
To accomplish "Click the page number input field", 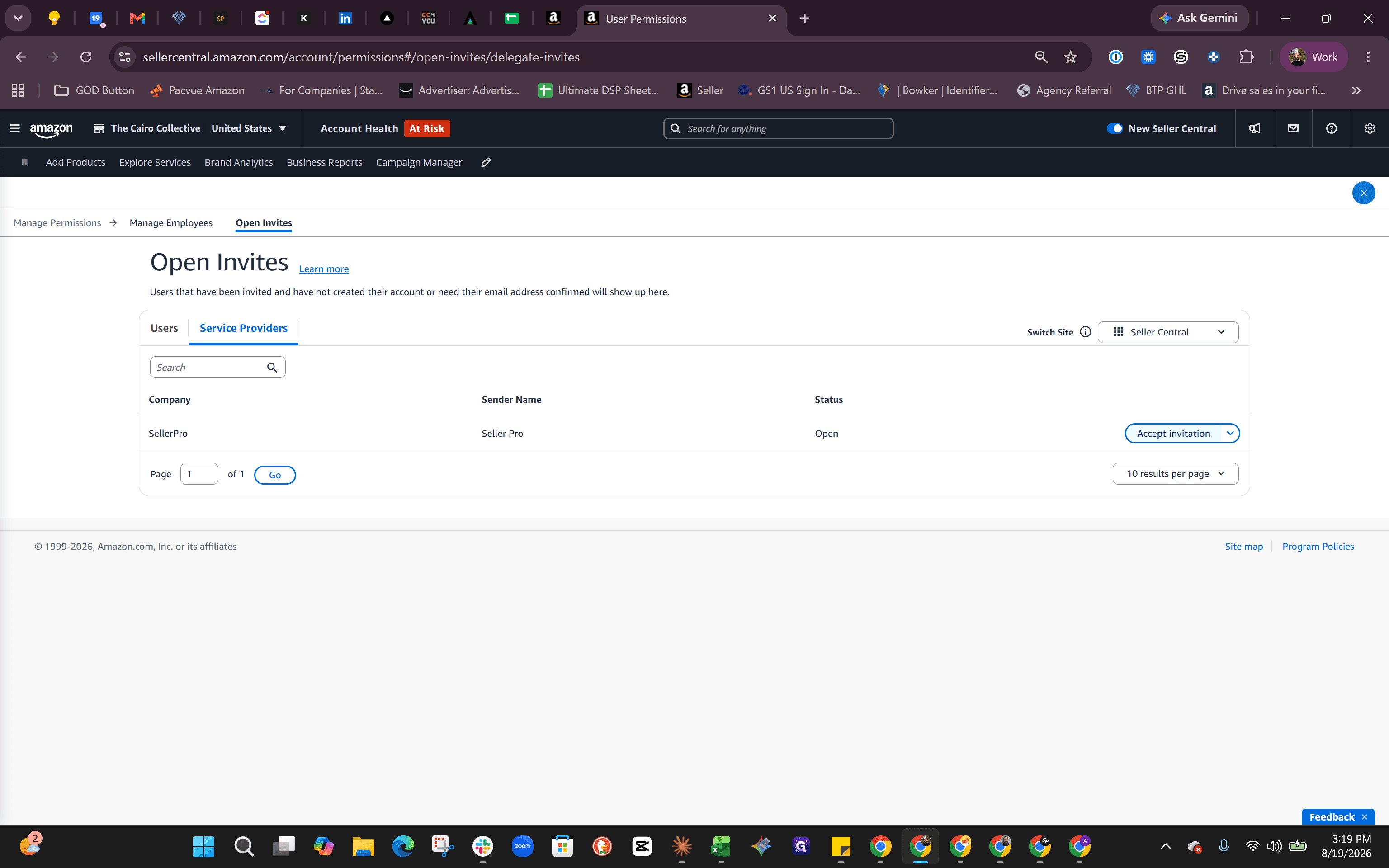I will [199, 474].
